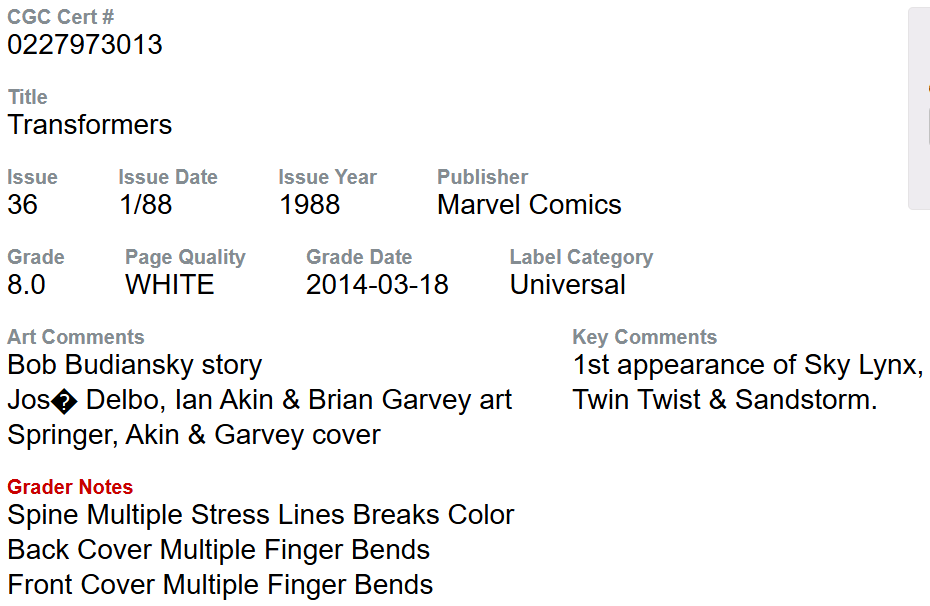Click the issue year 1988

pos(309,205)
